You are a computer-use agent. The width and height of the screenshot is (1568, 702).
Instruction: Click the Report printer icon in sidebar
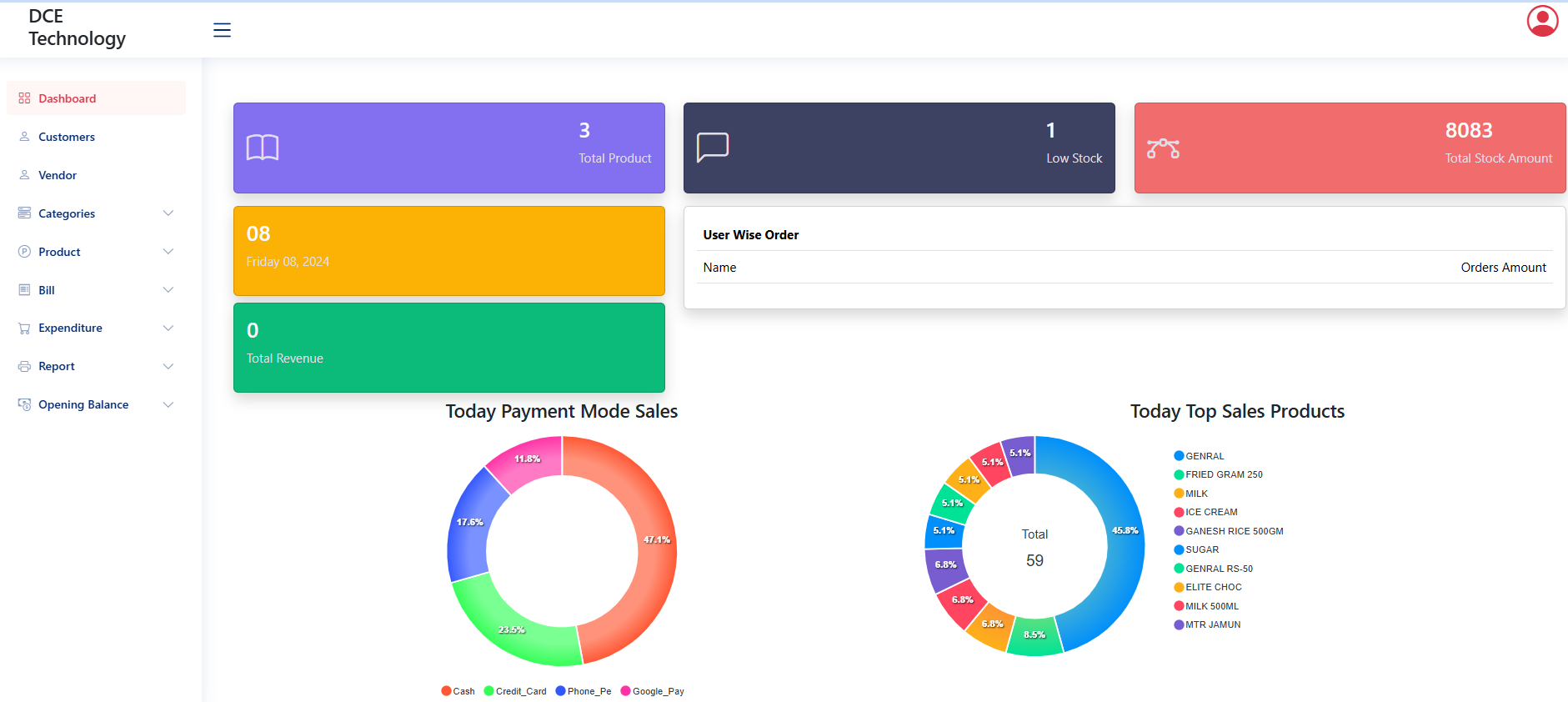(x=24, y=367)
